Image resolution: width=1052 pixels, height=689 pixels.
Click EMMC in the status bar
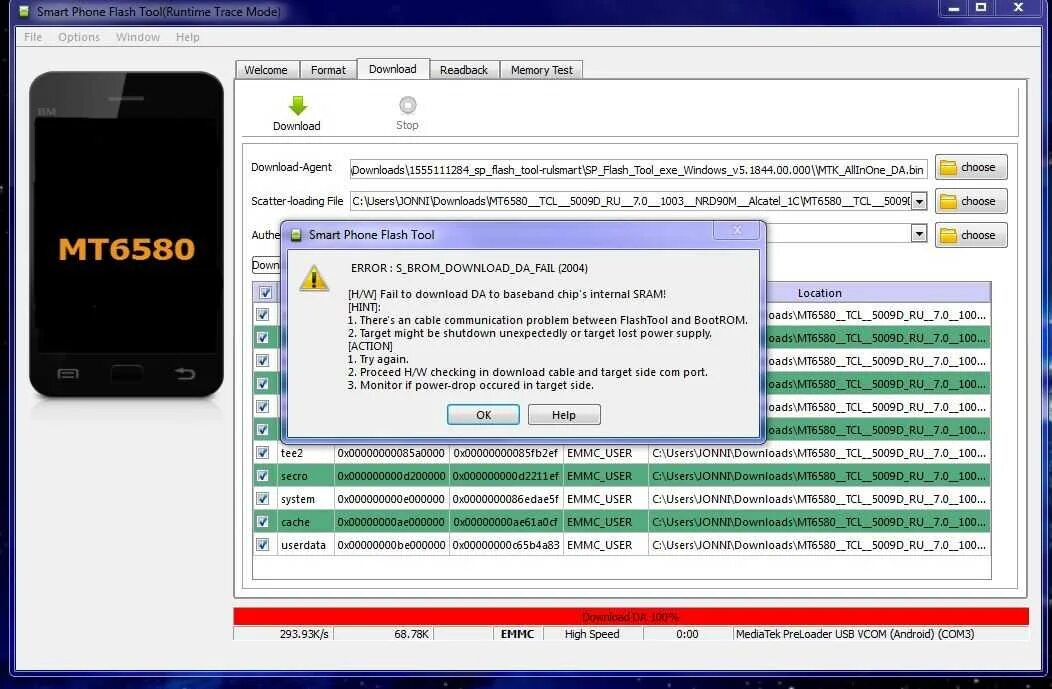coord(517,634)
